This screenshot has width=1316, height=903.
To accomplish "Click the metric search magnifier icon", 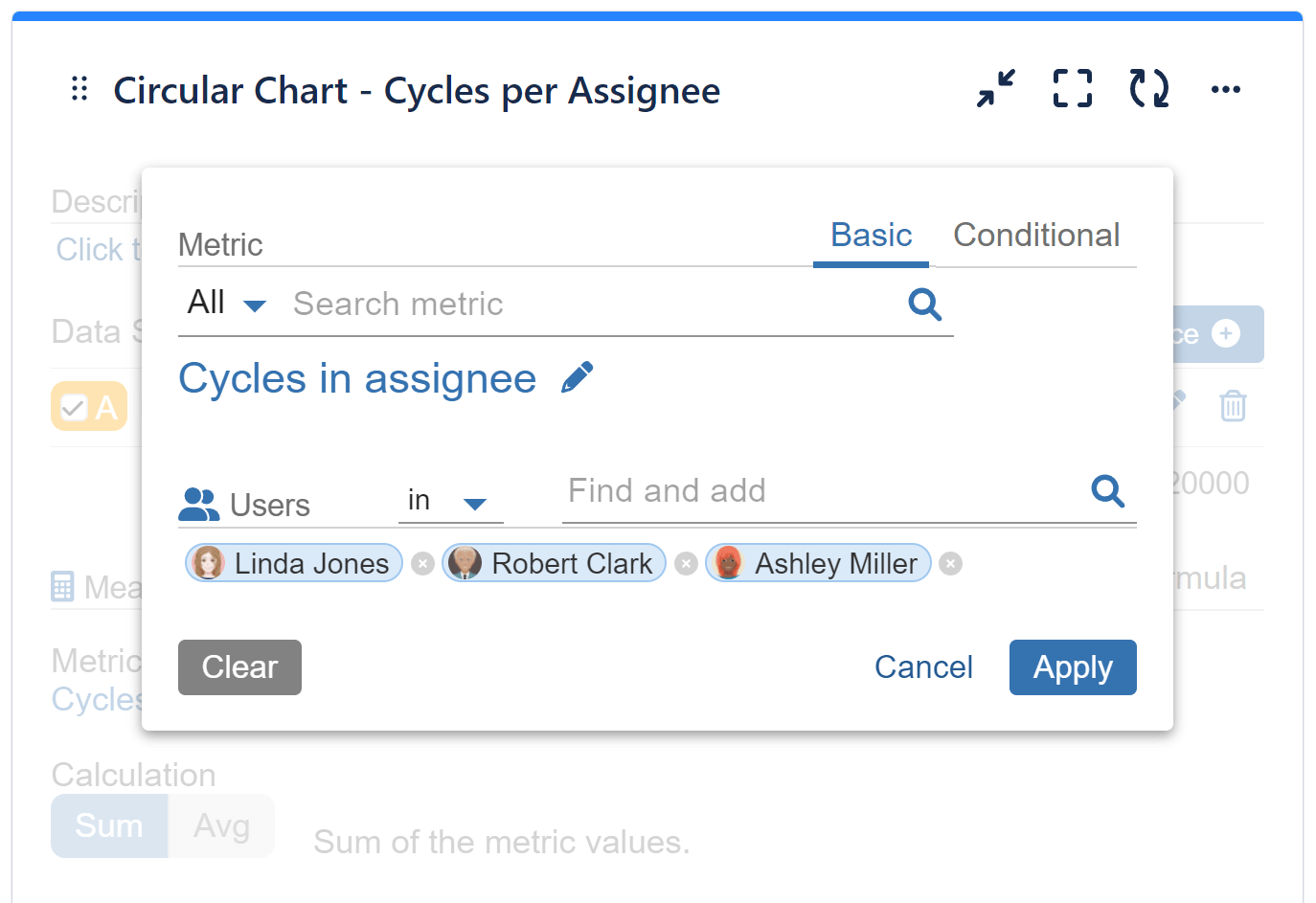I will tap(924, 304).
